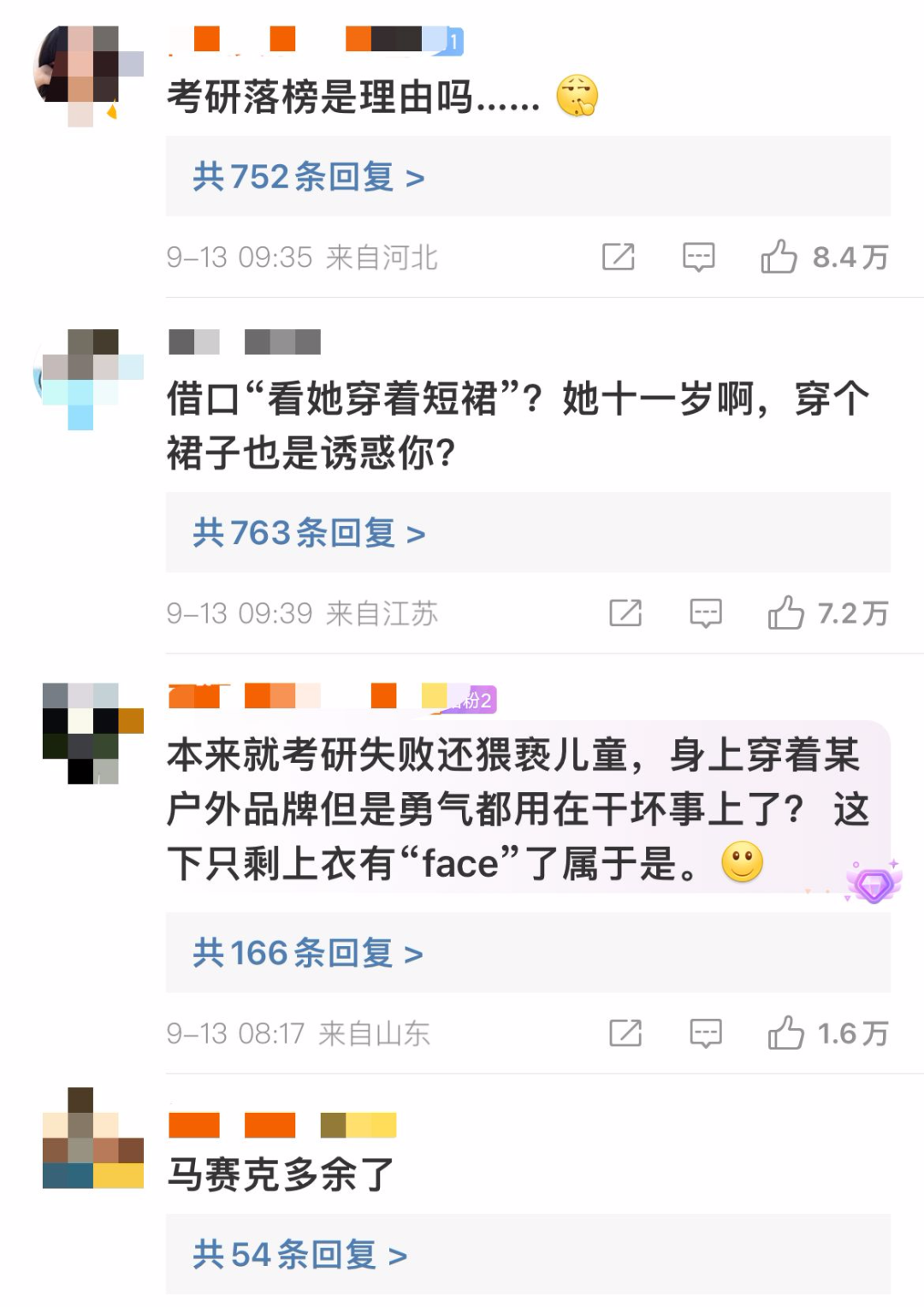Open avatar of the 马赛克多余了 commenter
The width and height of the screenshot is (924, 1307).
[93, 1138]
